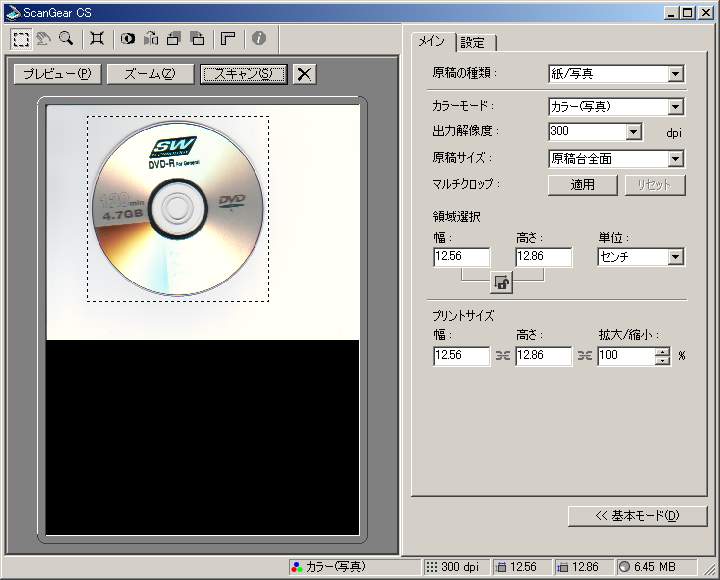Minimize the ScanGear CS window

point(672,13)
